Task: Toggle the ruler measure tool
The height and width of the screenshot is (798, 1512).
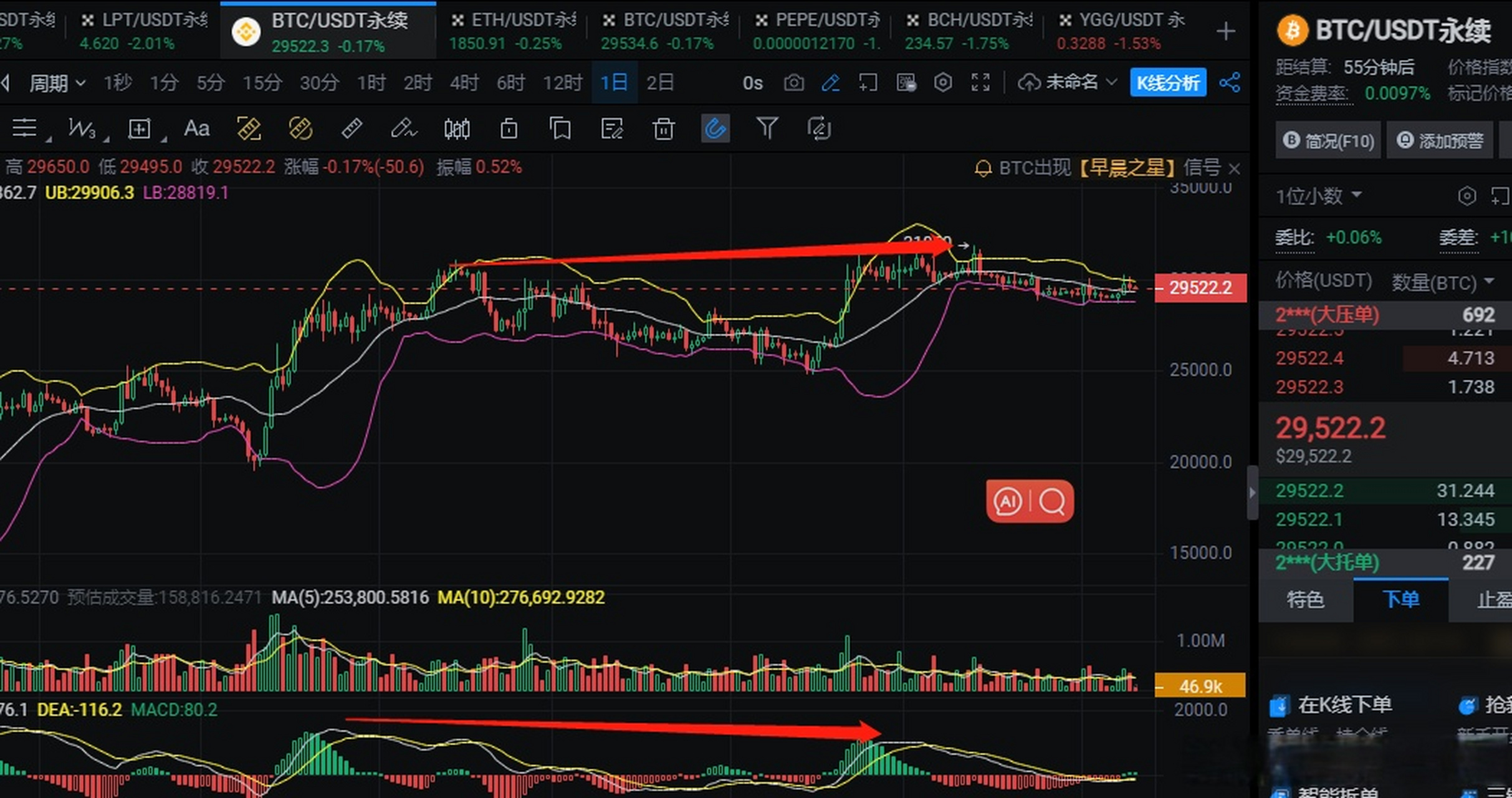Action: [x=351, y=129]
